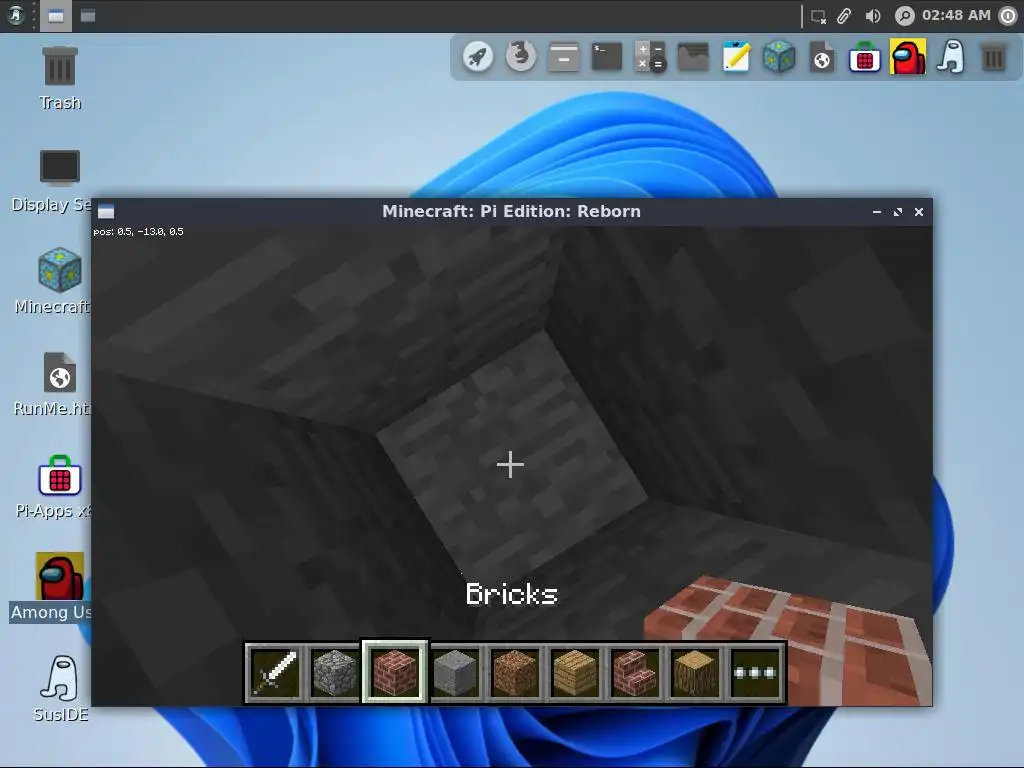Open the terminal from the dock
The width and height of the screenshot is (1024, 768).
pos(607,57)
